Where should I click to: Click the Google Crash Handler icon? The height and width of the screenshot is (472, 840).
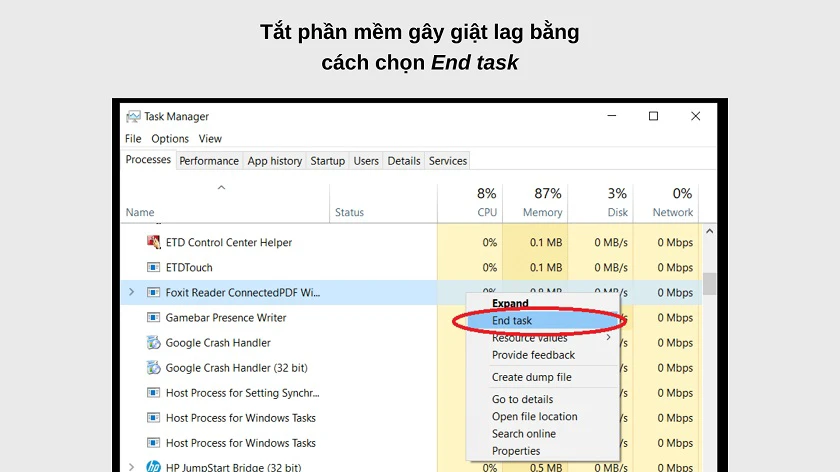pos(153,342)
